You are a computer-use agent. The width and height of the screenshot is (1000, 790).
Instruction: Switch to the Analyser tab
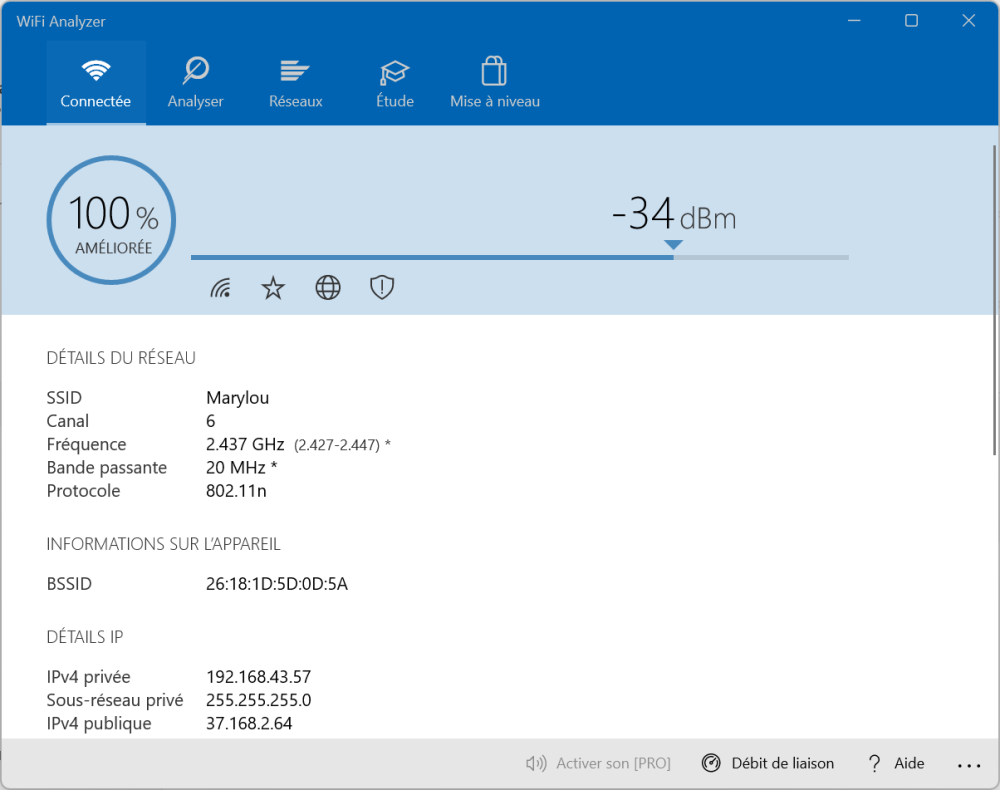coord(196,84)
